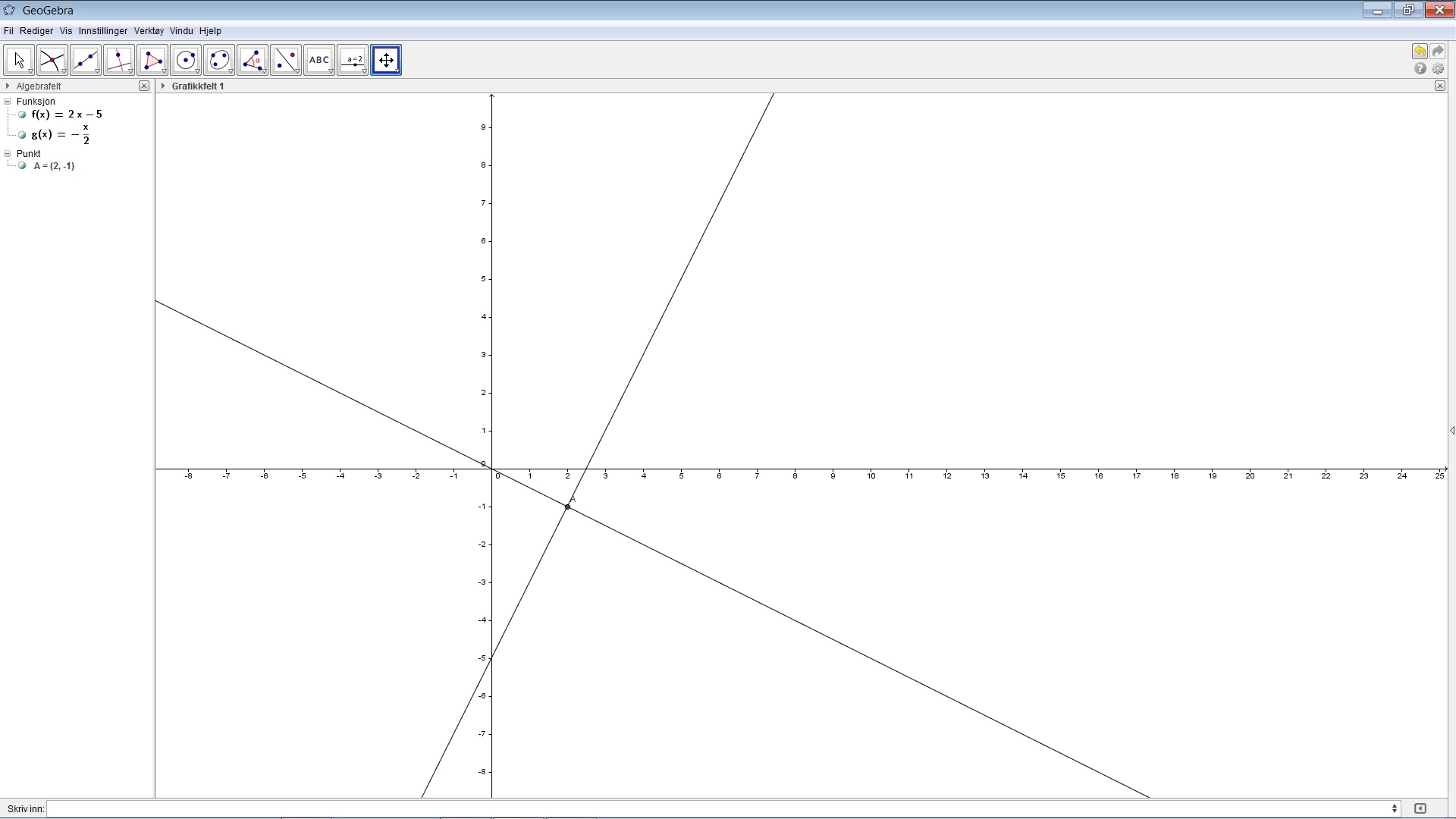Select the A = (2, -1) entry
The height and width of the screenshot is (819, 1456).
pyautogui.click(x=54, y=166)
